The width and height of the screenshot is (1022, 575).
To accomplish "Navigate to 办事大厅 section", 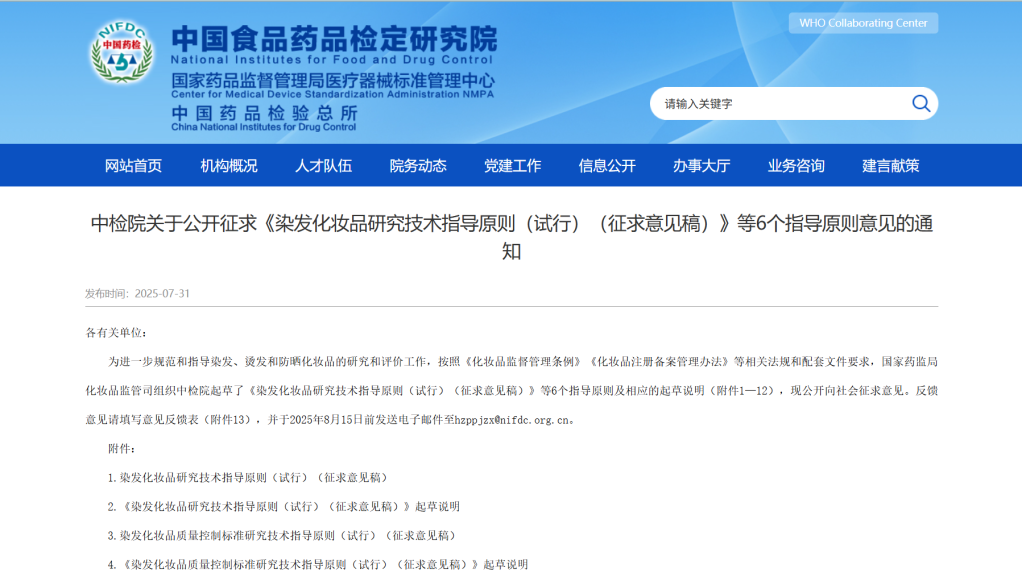I will (701, 166).
